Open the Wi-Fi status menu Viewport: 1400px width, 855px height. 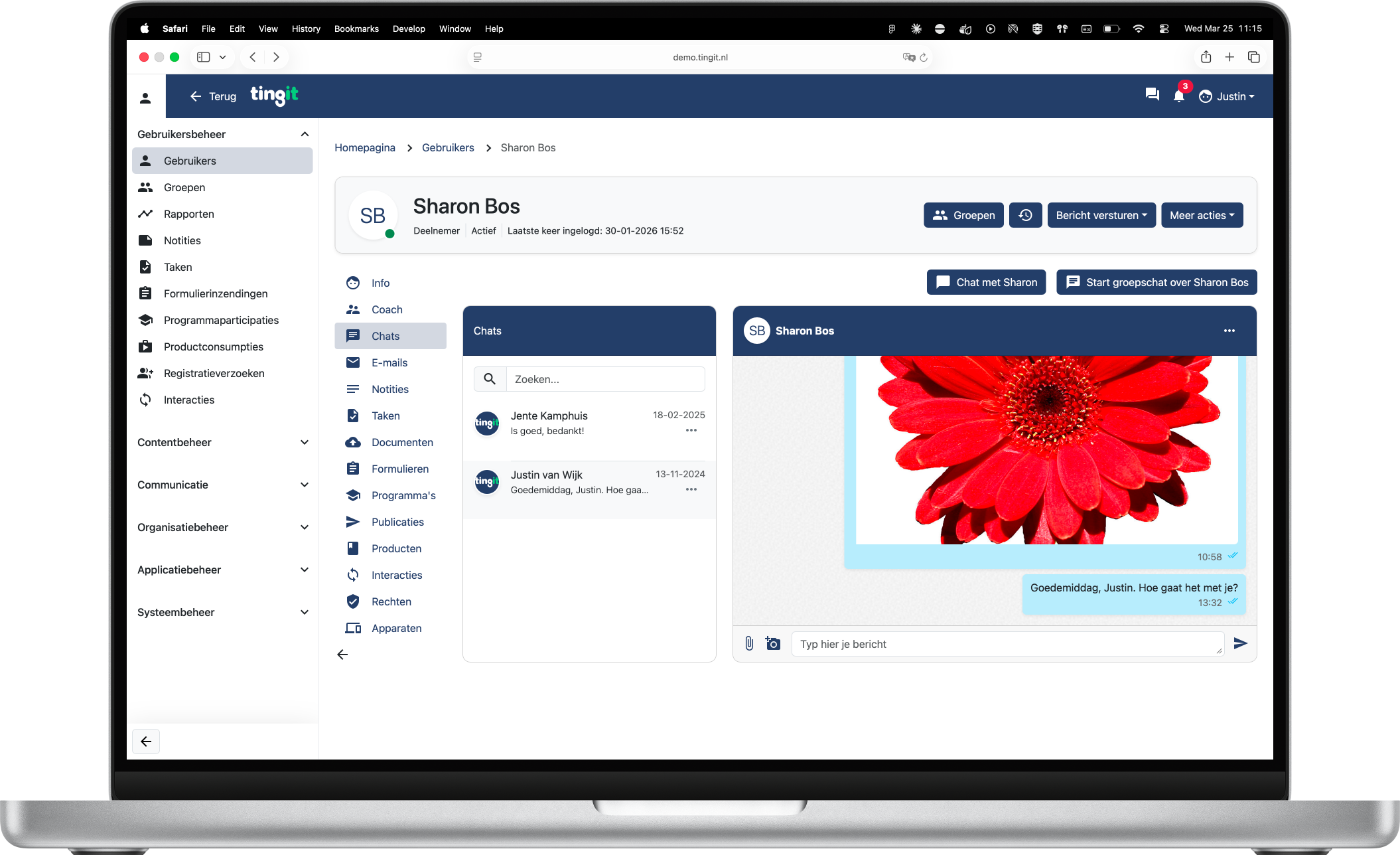(x=1139, y=29)
